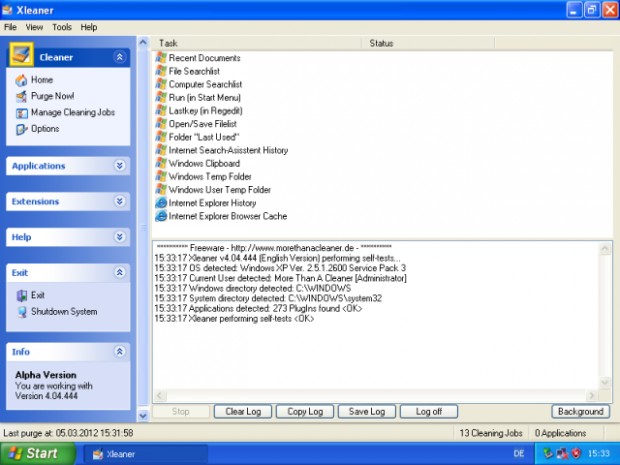Collapse the Cleaner panel chevron
Image resolution: width=620 pixels, height=465 pixels.
(119, 57)
